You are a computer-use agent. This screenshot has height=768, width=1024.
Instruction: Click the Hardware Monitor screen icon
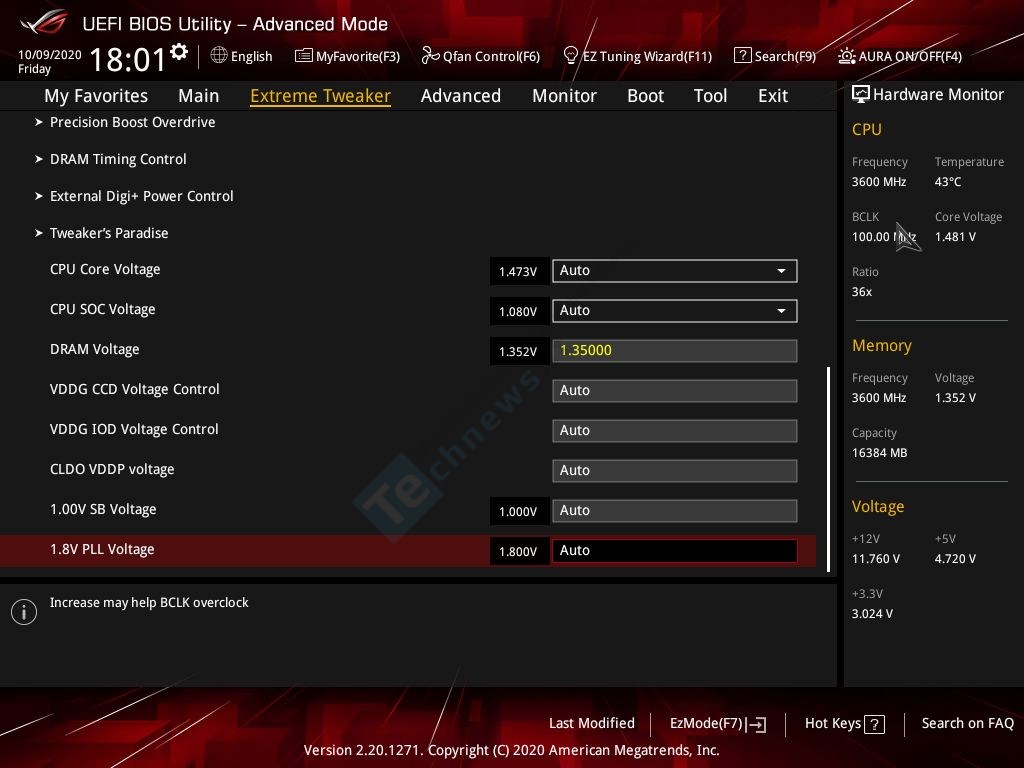861,95
